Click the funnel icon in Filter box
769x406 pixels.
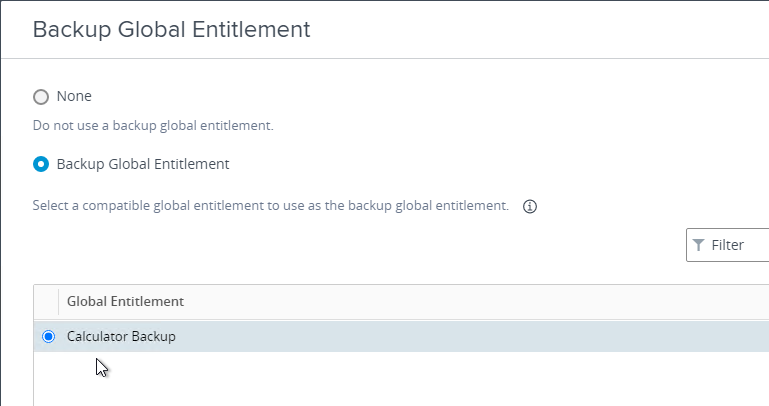[x=698, y=245]
